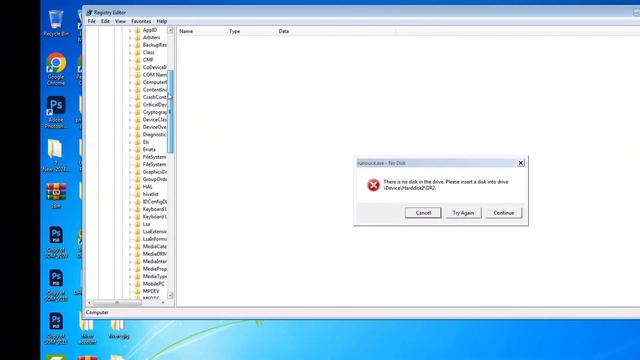
Task: Expand the ContentIndex registry key
Action: coord(131,90)
